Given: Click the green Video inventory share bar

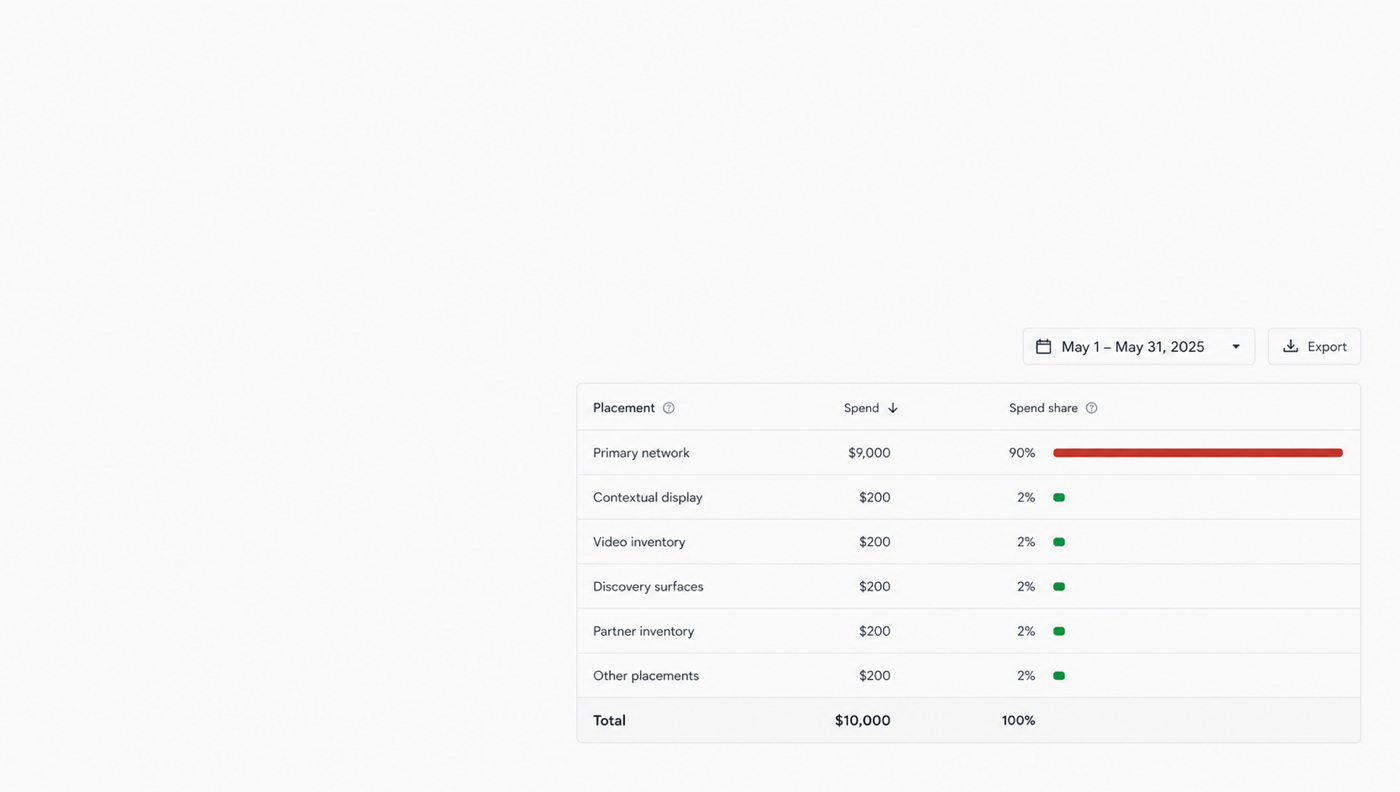Looking at the screenshot, I should pyautogui.click(x=1059, y=542).
